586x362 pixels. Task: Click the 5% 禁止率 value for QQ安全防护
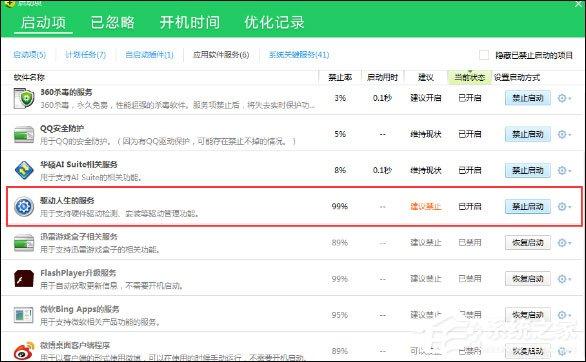[340, 134]
